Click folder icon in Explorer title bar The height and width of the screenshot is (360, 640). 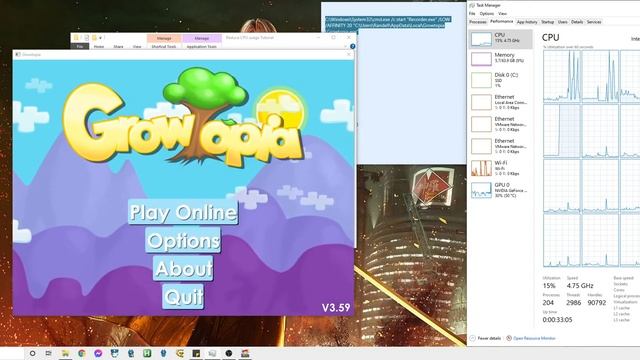tap(76, 38)
